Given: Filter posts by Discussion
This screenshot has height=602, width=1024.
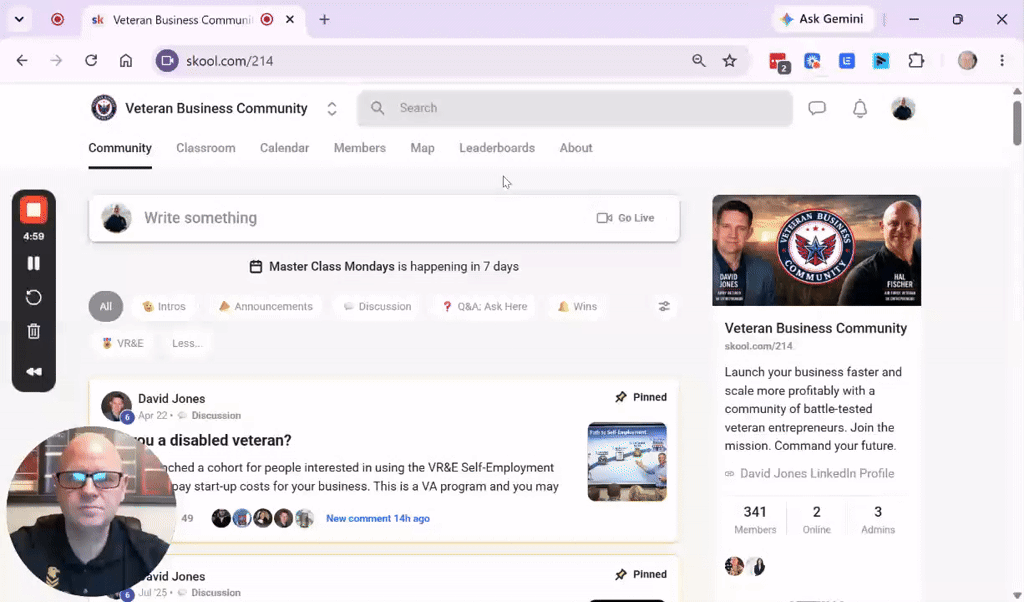Looking at the screenshot, I should coord(377,306).
